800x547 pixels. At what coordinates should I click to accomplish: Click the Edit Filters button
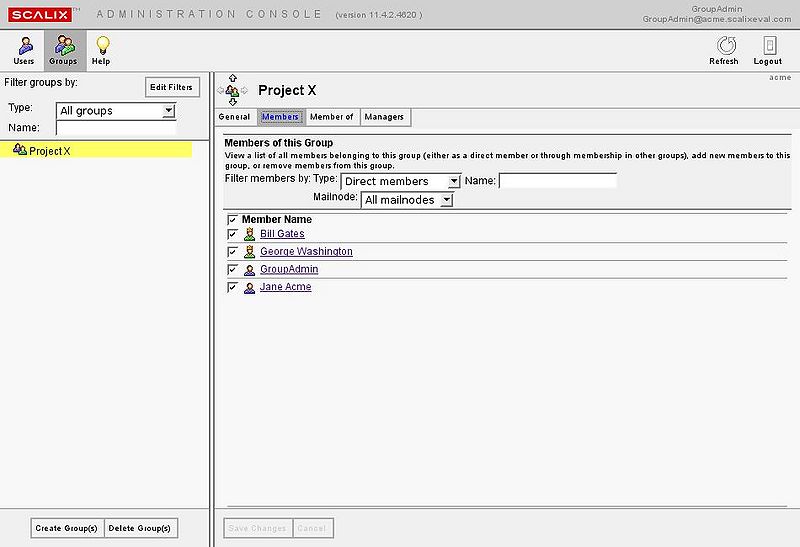click(x=172, y=87)
